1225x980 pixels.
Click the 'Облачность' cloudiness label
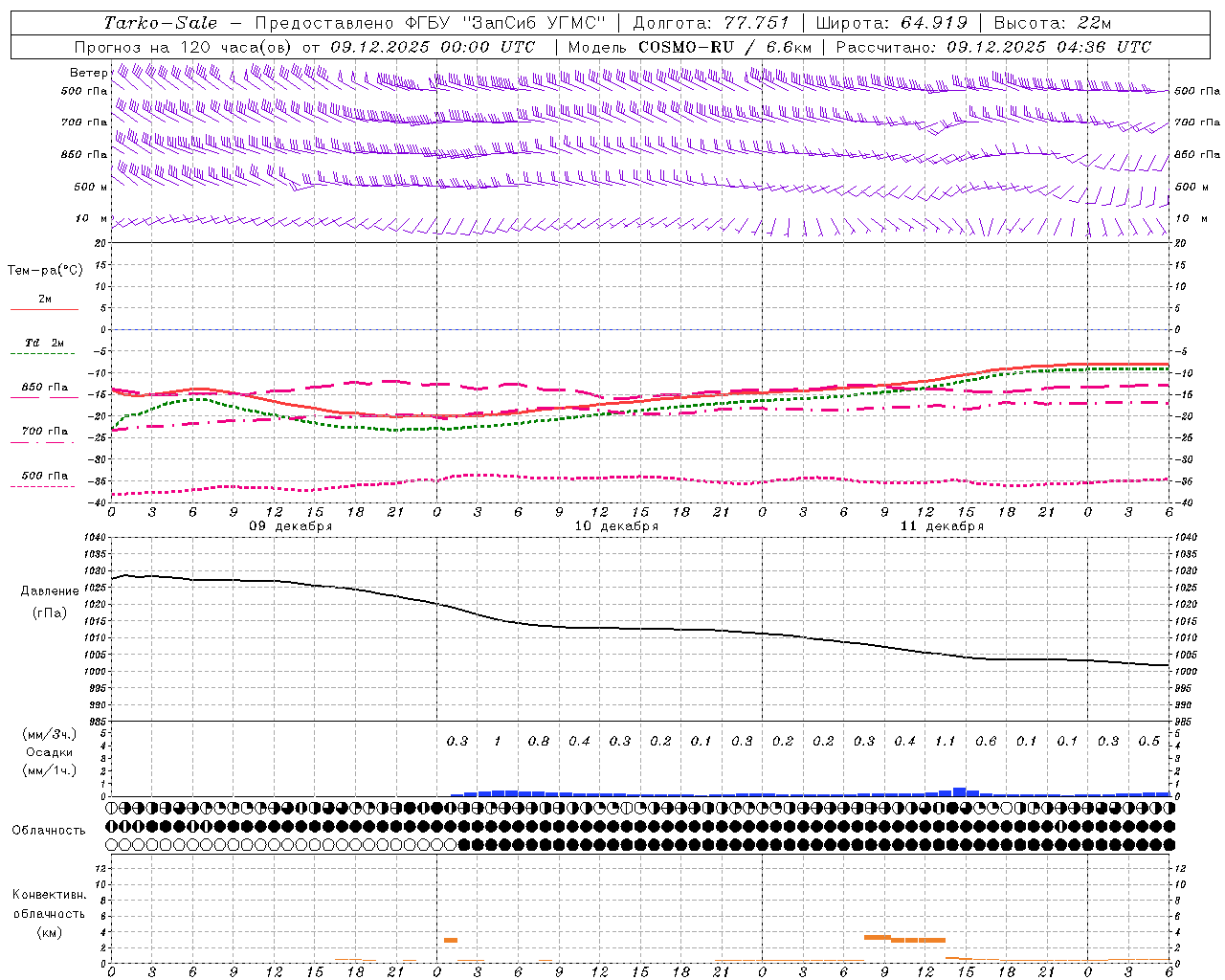point(49,830)
